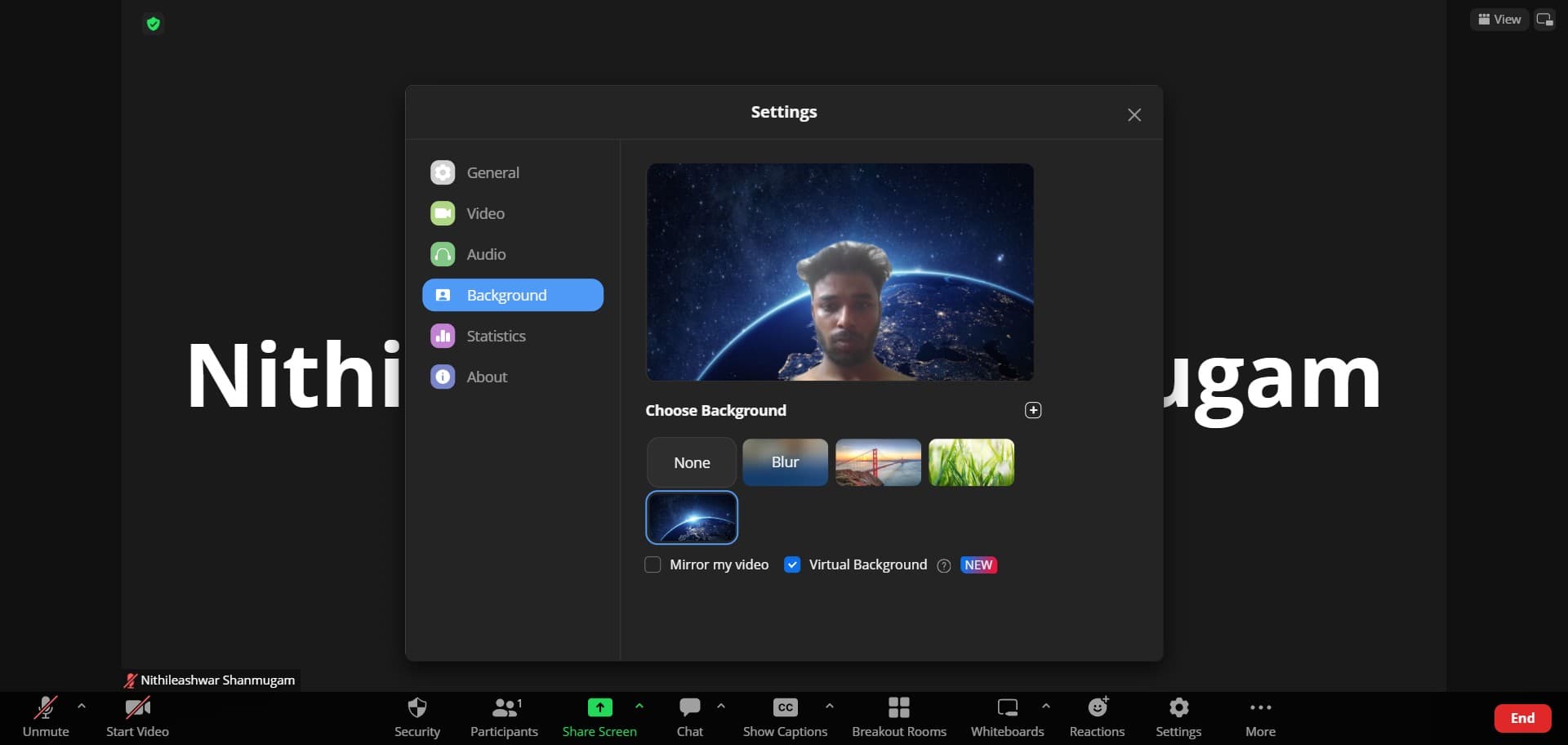Open Breakout Rooms

coord(898,707)
